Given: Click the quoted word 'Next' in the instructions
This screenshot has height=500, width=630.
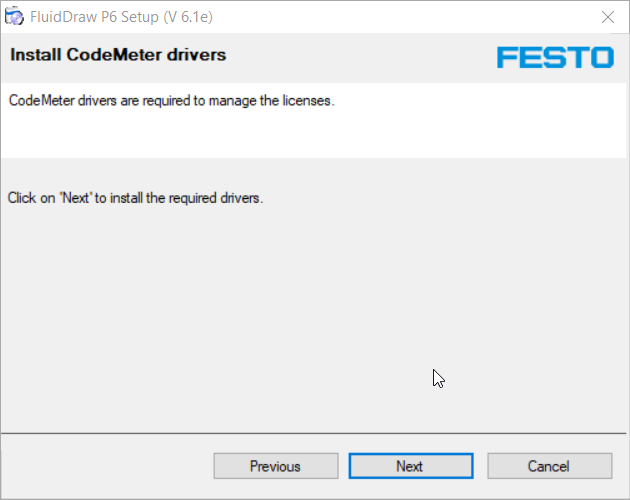Looking at the screenshot, I should pyautogui.click(x=76, y=198).
